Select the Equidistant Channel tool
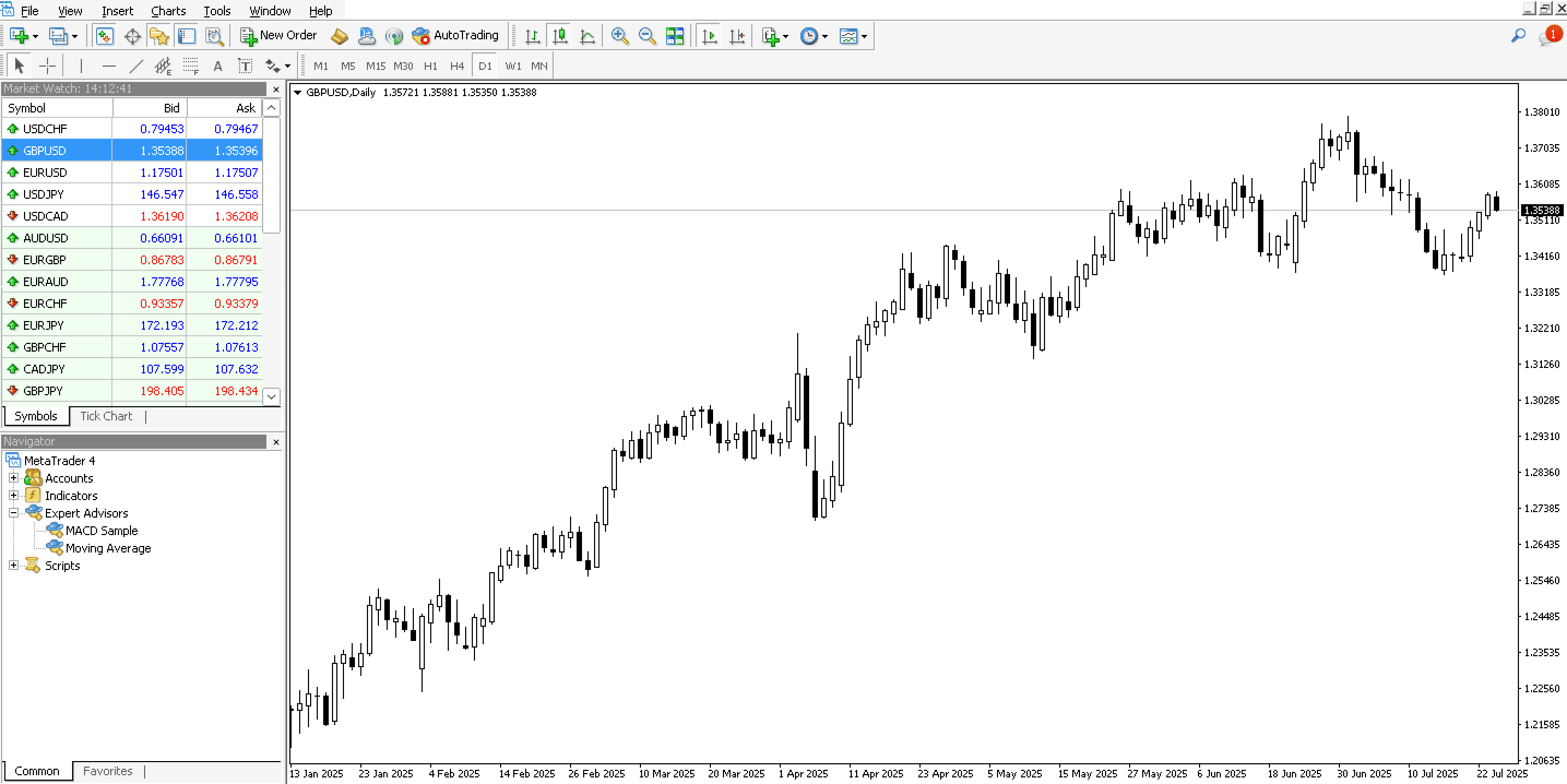The width and height of the screenshot is (1567, 784). 163,66
